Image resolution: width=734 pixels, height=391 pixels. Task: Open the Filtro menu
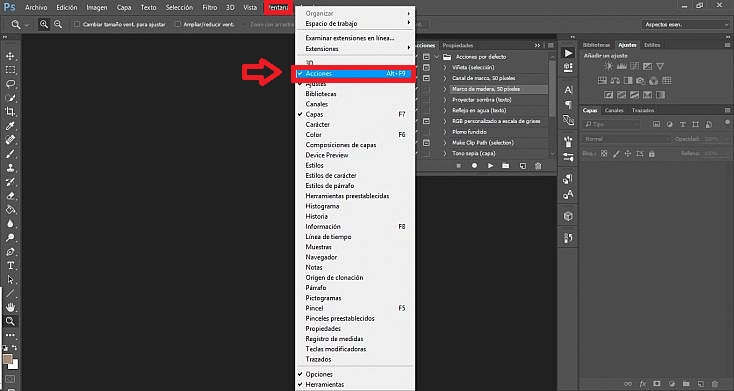click(209, 7)
